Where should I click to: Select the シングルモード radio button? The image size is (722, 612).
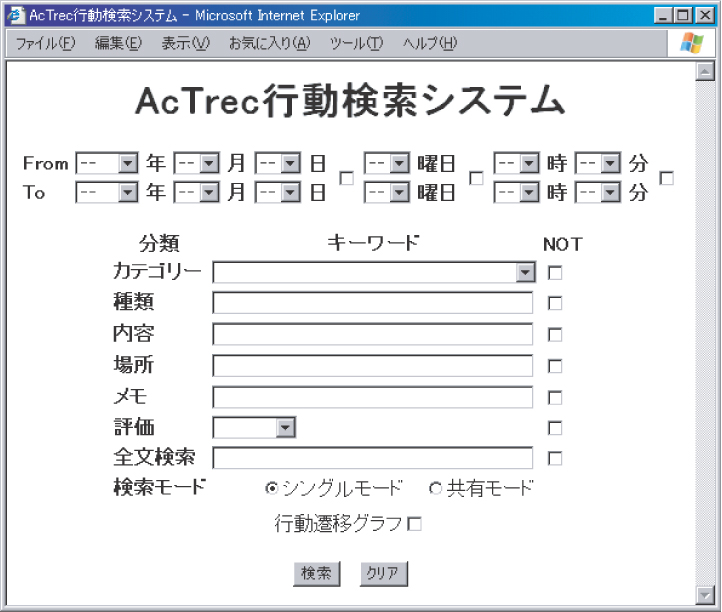coord(272,488)
